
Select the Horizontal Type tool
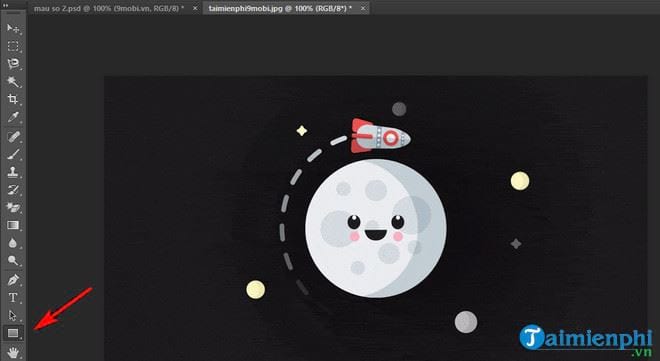(x=13, y=297)
